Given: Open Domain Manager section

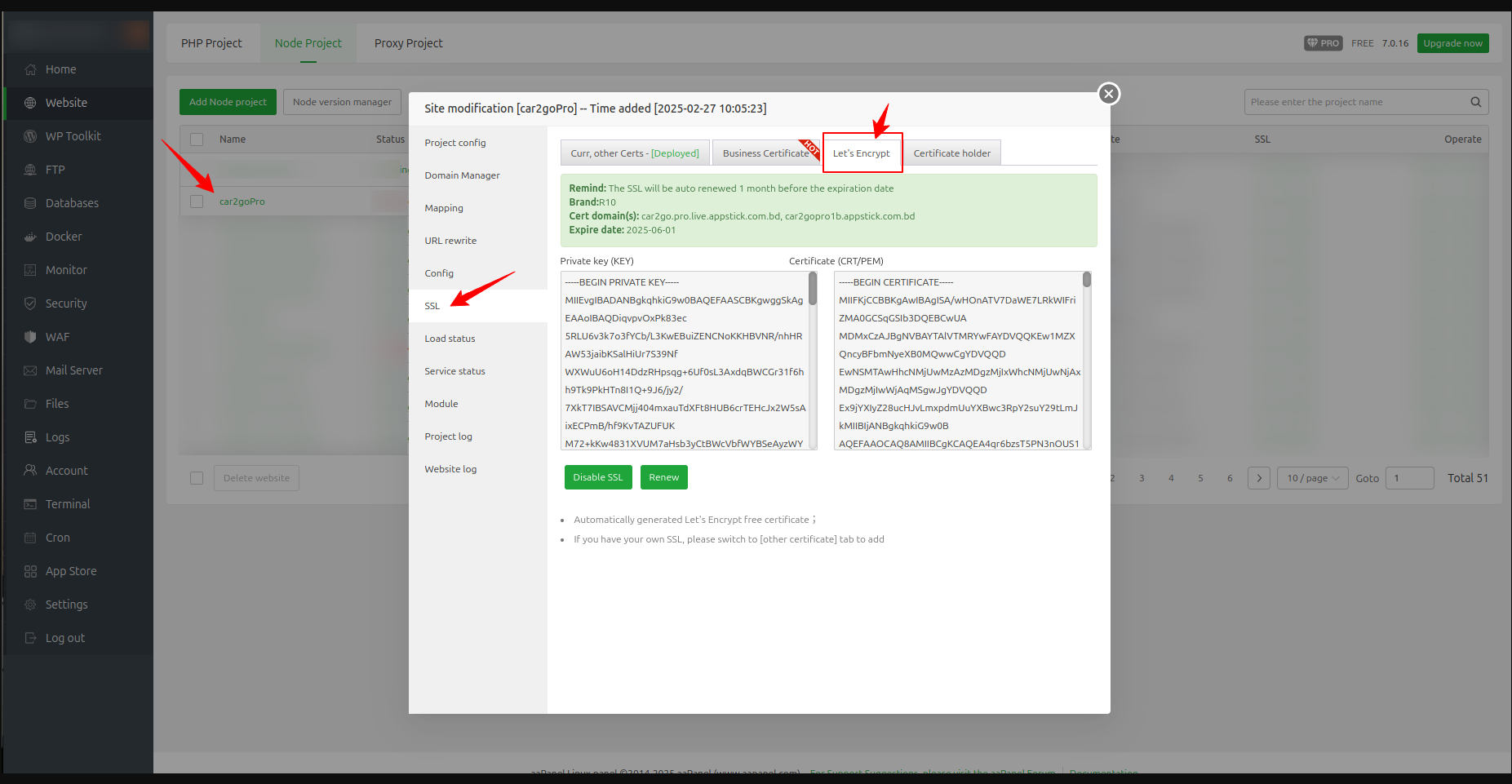Looking at the screenshot, I should (x=478, y=175).
